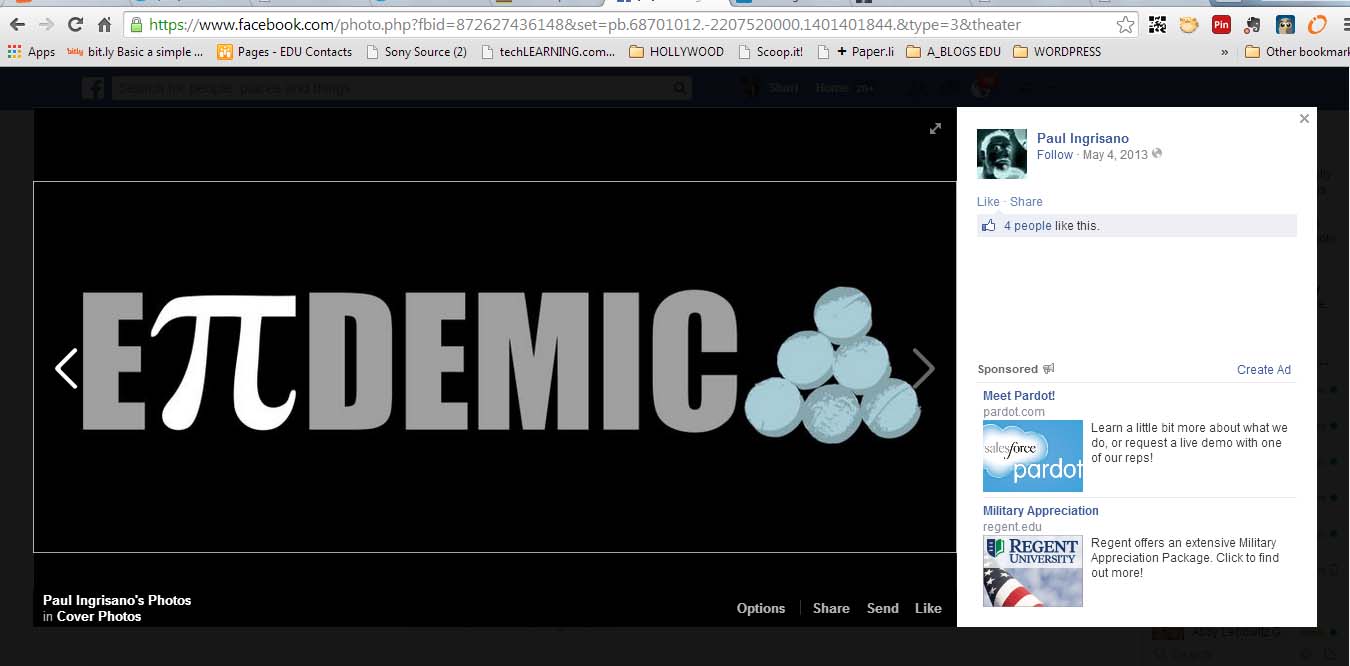Open the Hootsuite owl extension

pyautogui.click(x=1285, y=25)
